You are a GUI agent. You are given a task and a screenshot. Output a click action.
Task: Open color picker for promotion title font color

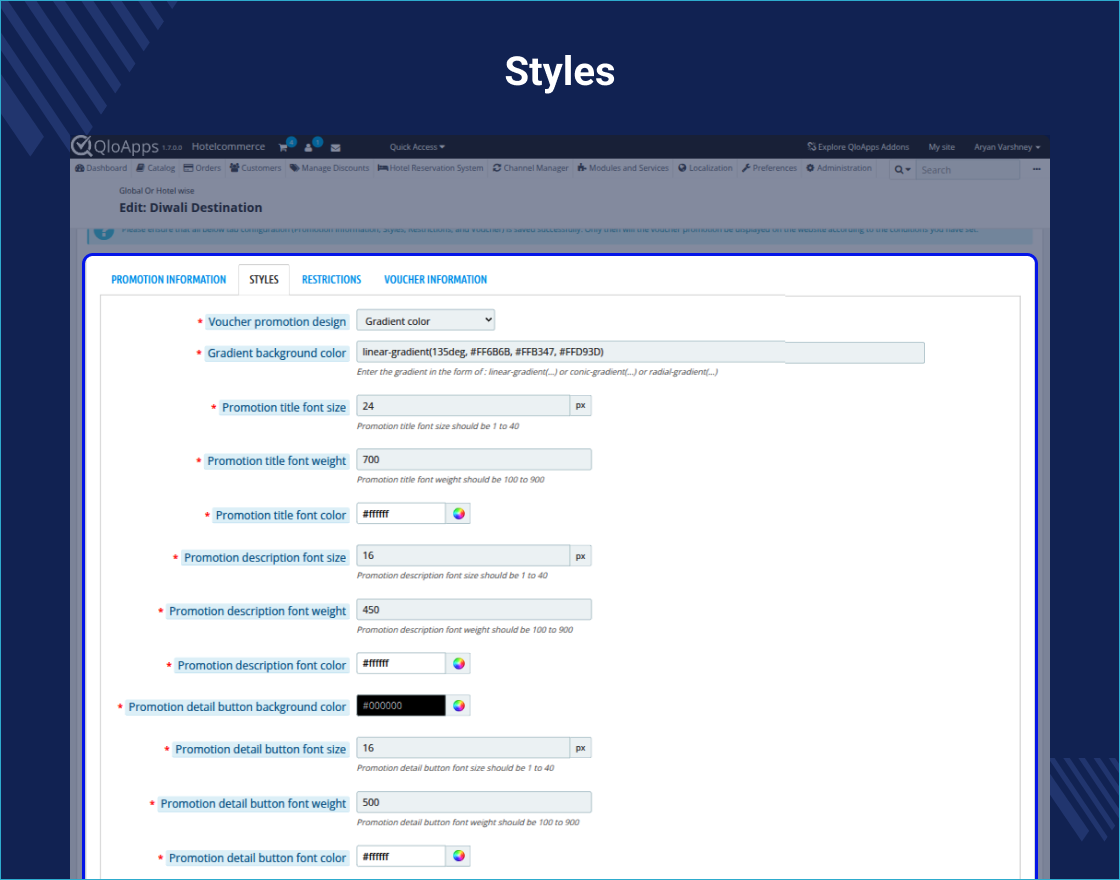pos(459,514)
